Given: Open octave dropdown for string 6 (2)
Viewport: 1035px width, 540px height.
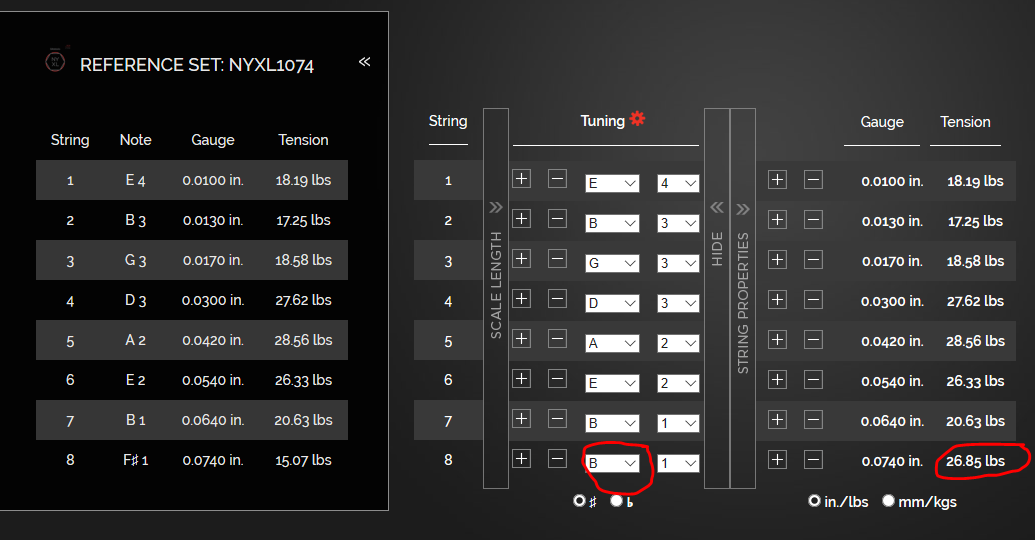Looking at the screenshot, I should [x=678, y=383].
